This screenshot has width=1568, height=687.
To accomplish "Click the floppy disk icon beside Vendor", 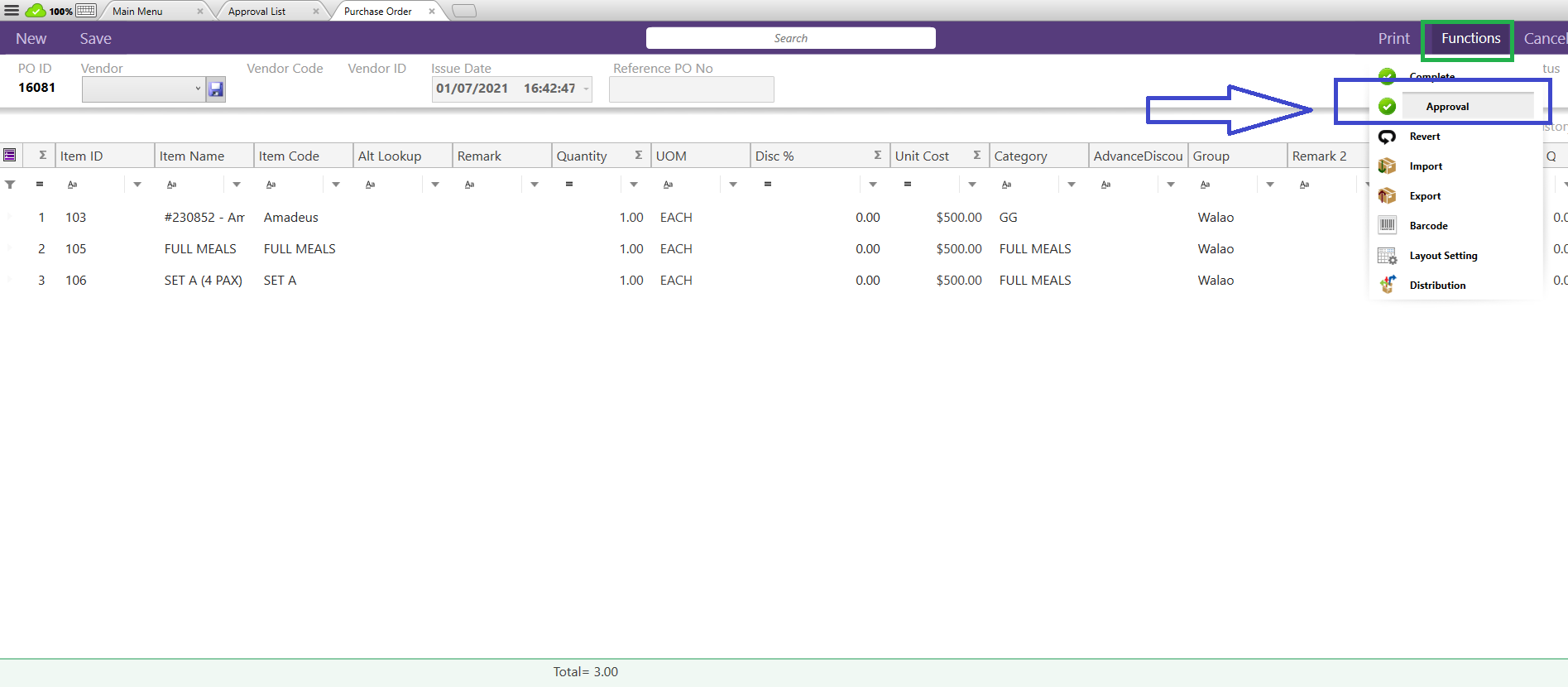I will (x=216, y=89).
